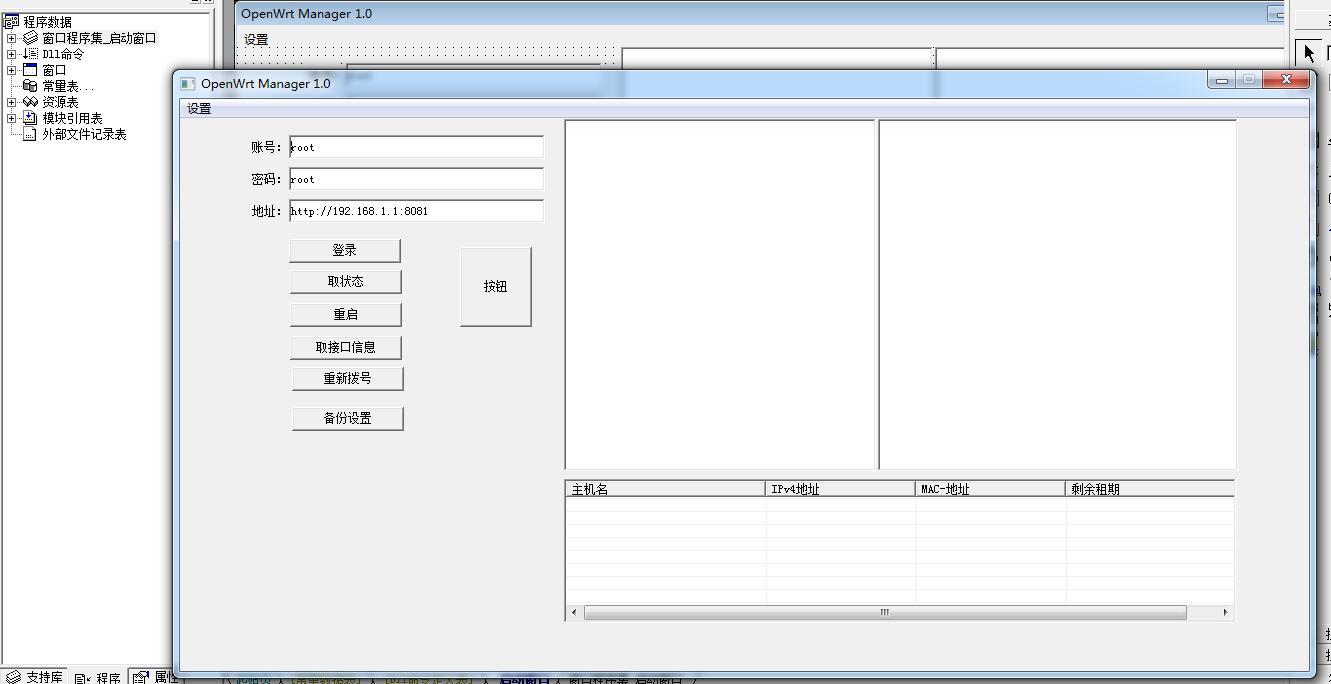
Task: Click the 主机名 column header
Action: (x=666, y=489)
